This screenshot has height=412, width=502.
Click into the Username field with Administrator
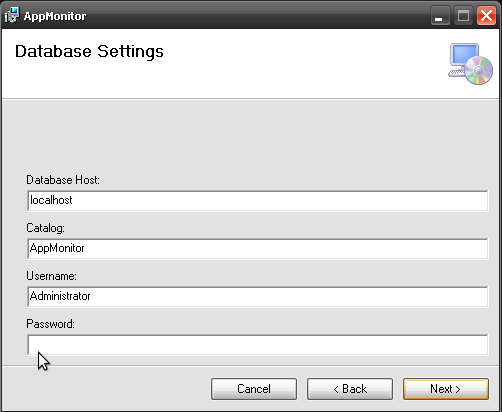(258, 297)
